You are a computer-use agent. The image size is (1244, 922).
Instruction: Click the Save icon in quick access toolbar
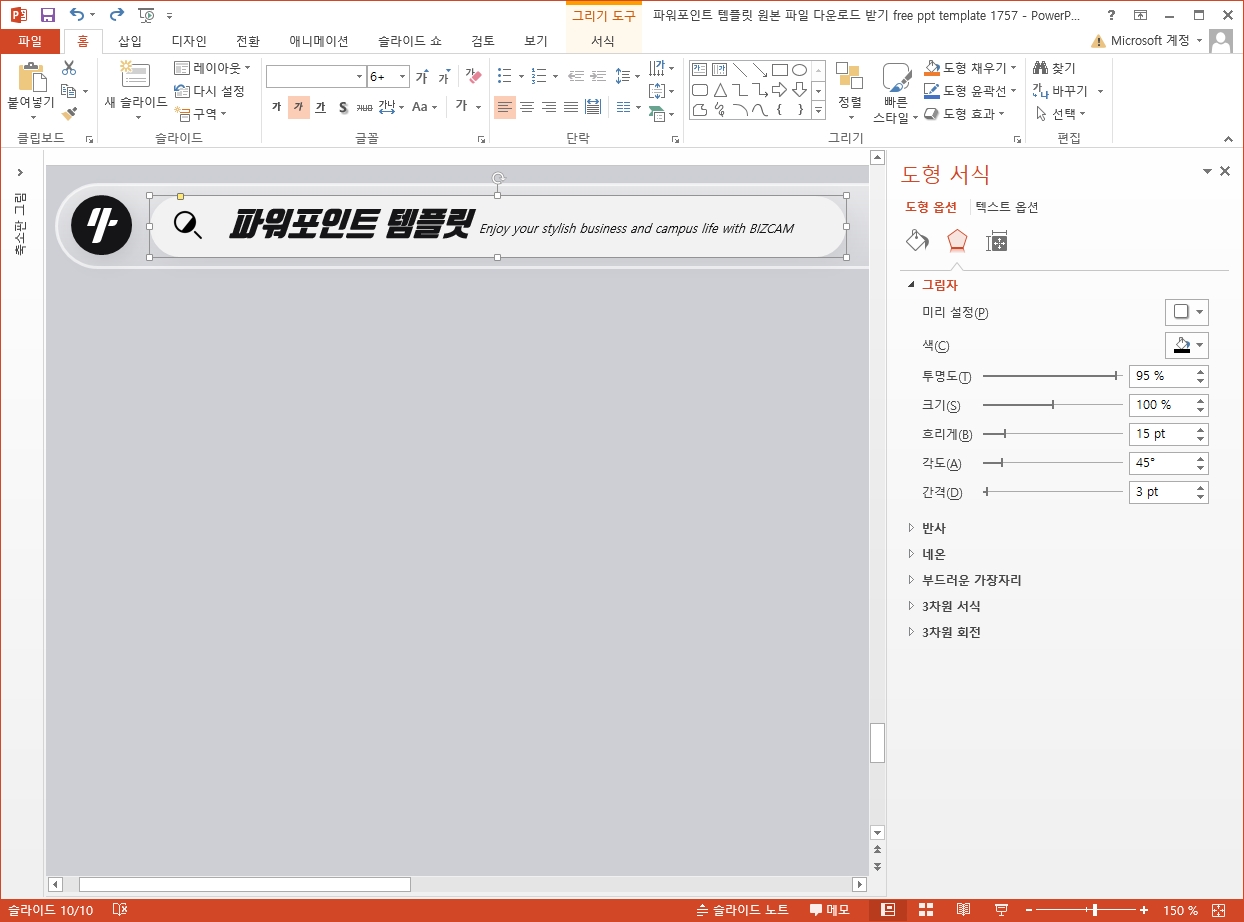(47, 15)
